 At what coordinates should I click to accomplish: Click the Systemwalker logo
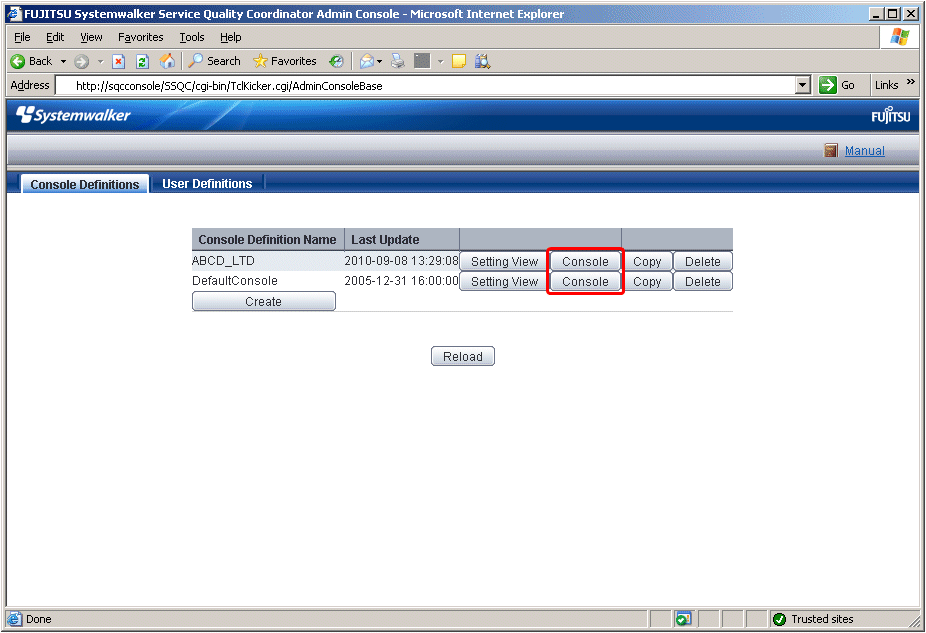point(73,115)
